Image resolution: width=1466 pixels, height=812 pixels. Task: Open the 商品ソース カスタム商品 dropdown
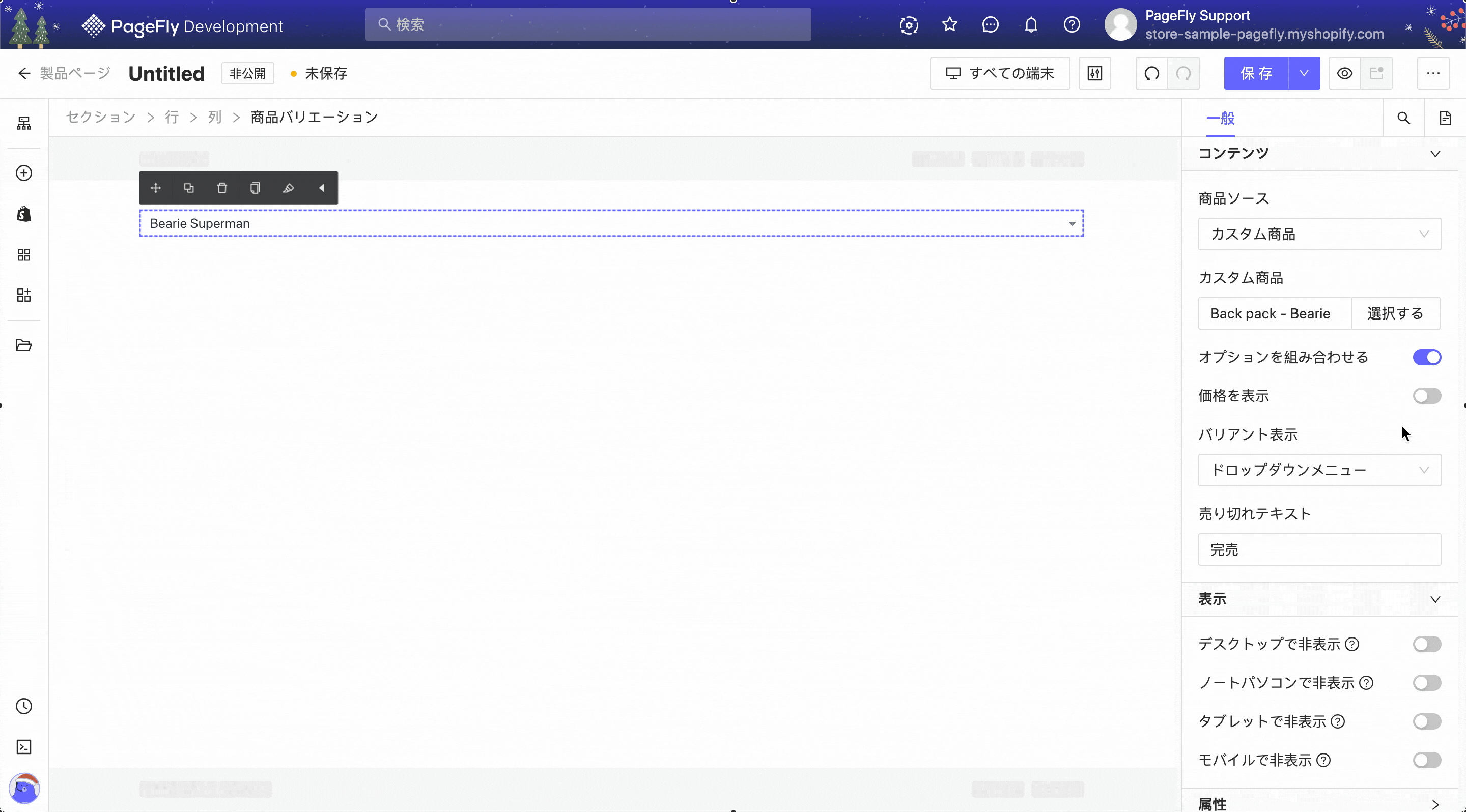point(1320,234)
